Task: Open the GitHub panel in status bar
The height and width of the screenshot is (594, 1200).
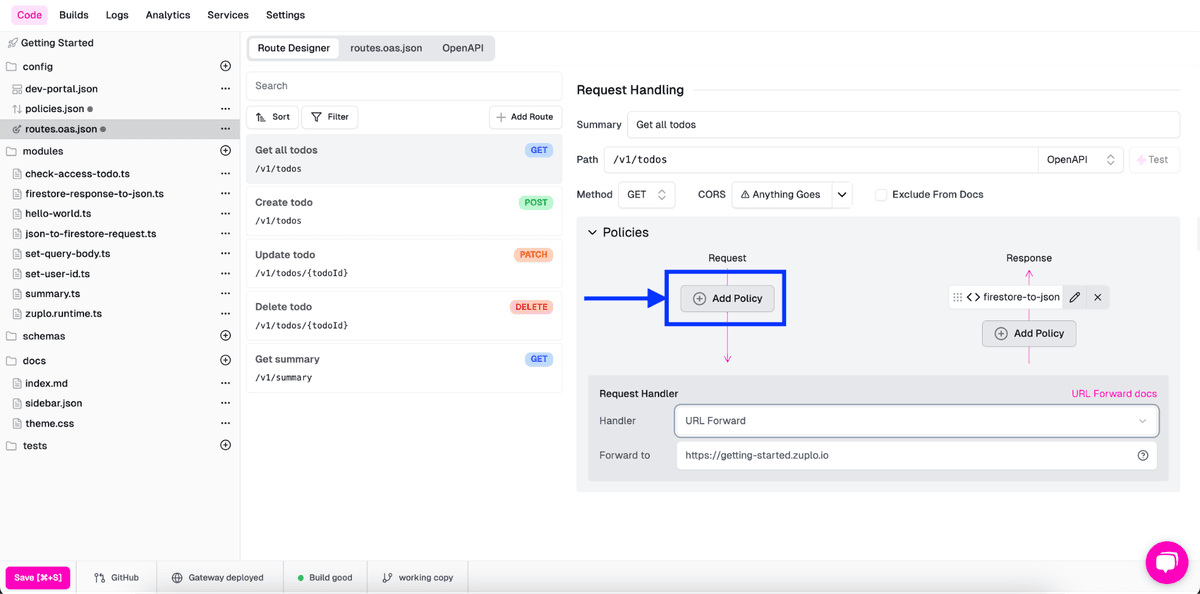Action: pos(117,577)
